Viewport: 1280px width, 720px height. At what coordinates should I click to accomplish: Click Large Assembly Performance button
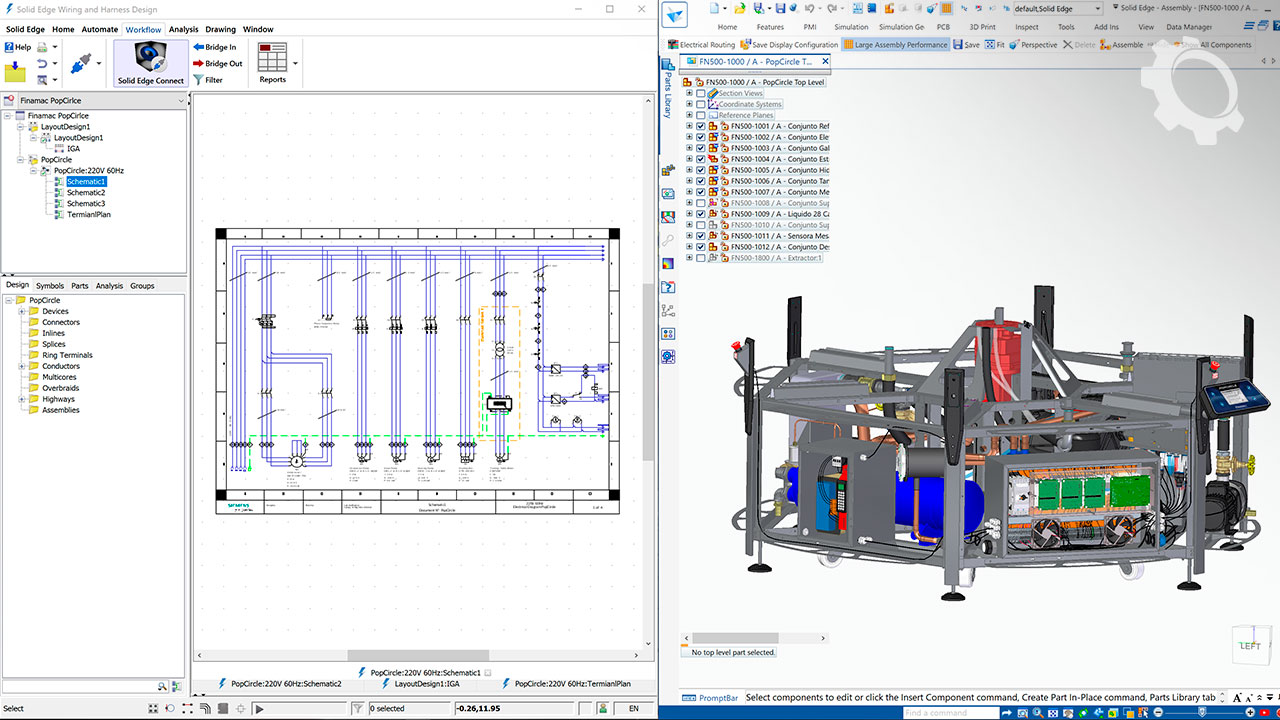click(x=895, y=45)
